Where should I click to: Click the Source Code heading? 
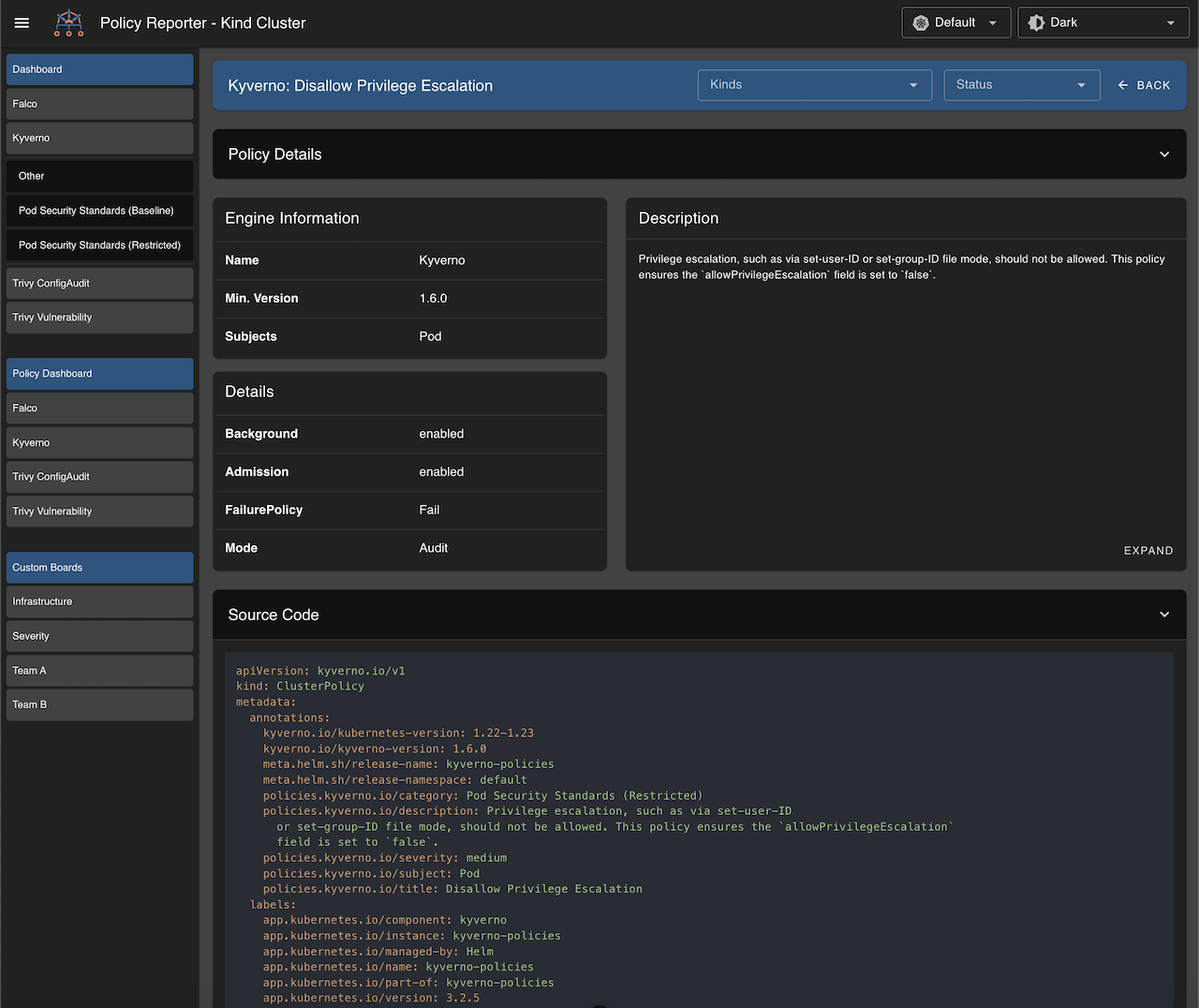click(x=274, y=615)
